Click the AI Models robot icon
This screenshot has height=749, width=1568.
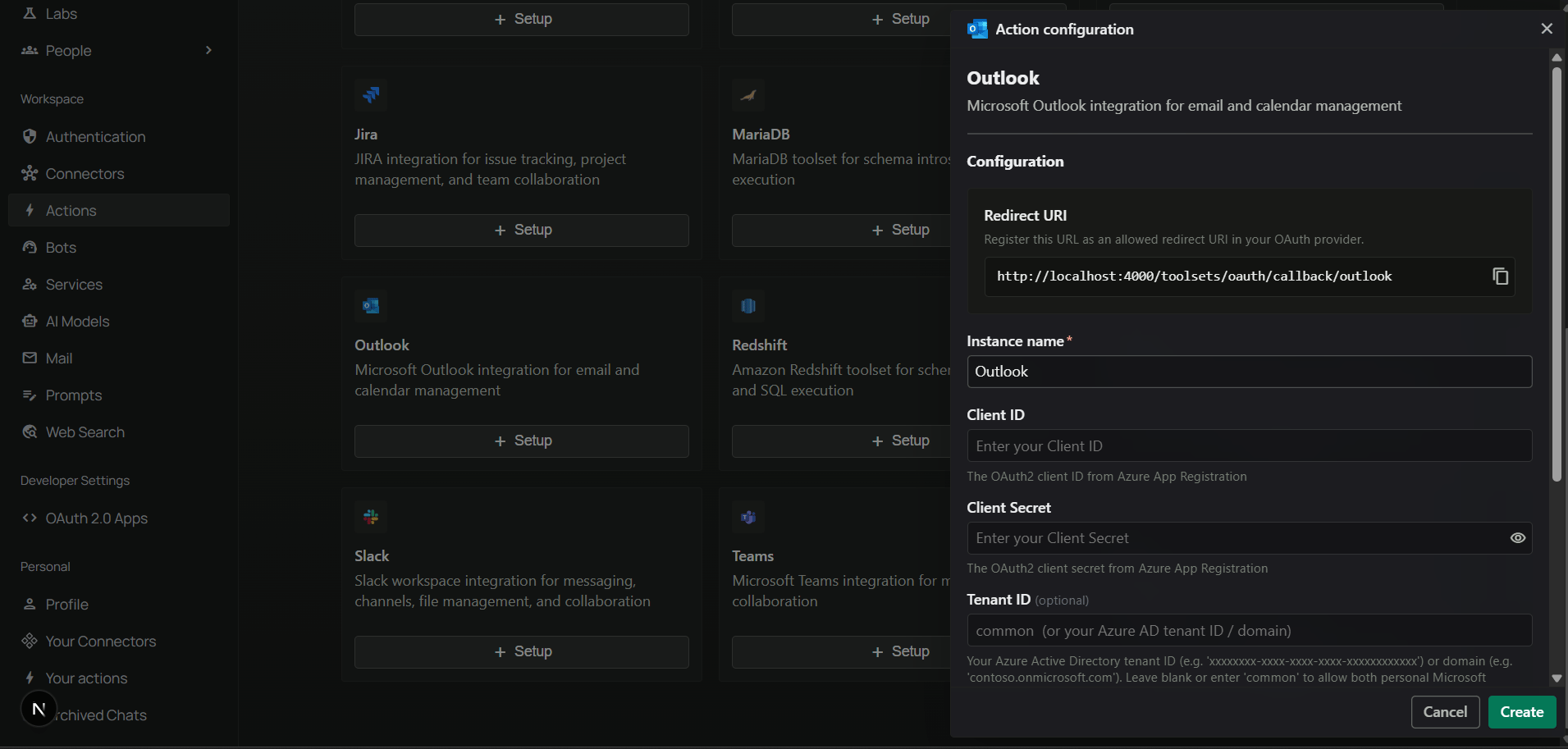(30, 321)
